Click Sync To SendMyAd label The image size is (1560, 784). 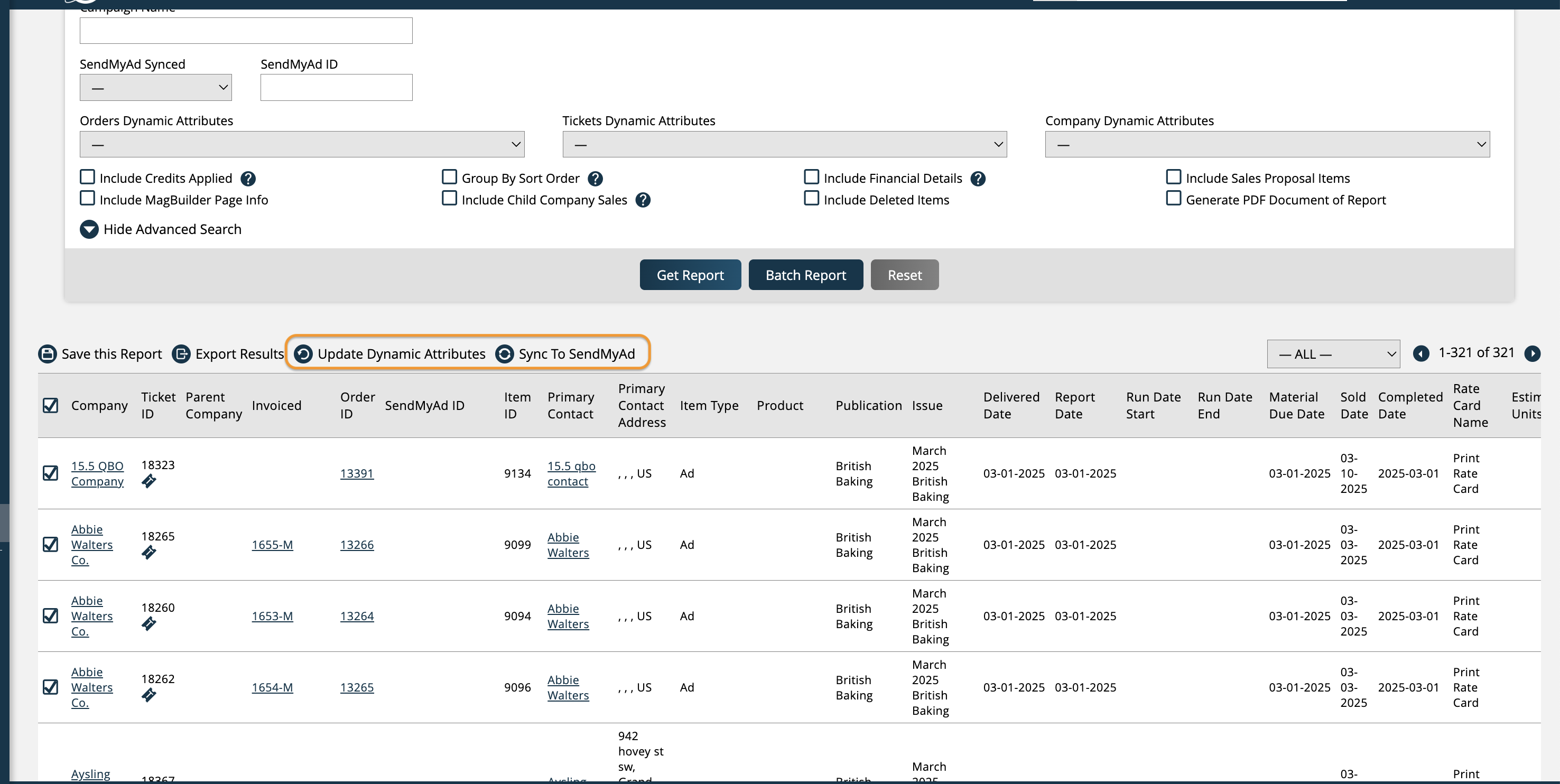point(577,354)
